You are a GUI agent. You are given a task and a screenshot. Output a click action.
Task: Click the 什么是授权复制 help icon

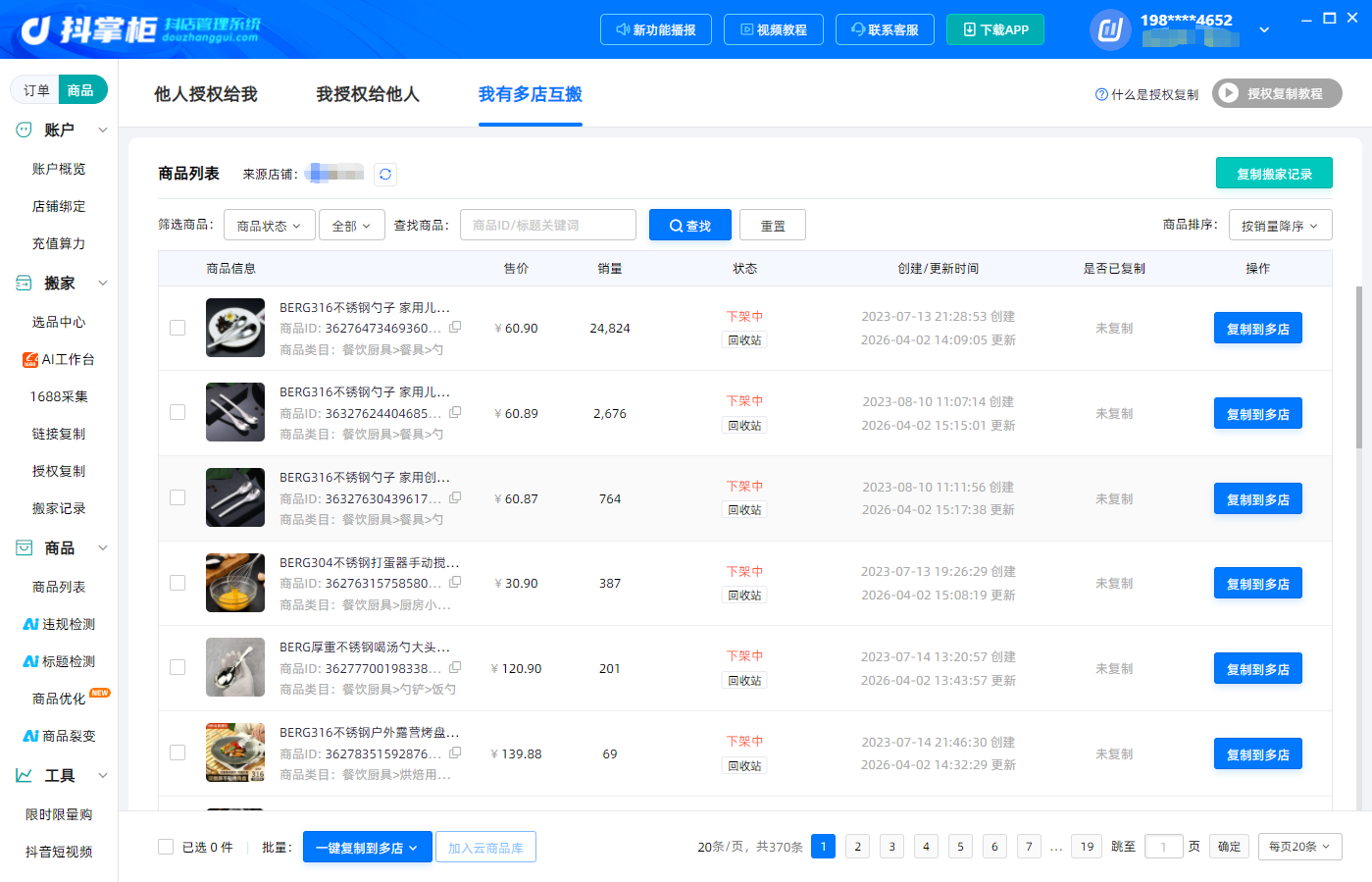[1101, 94]
